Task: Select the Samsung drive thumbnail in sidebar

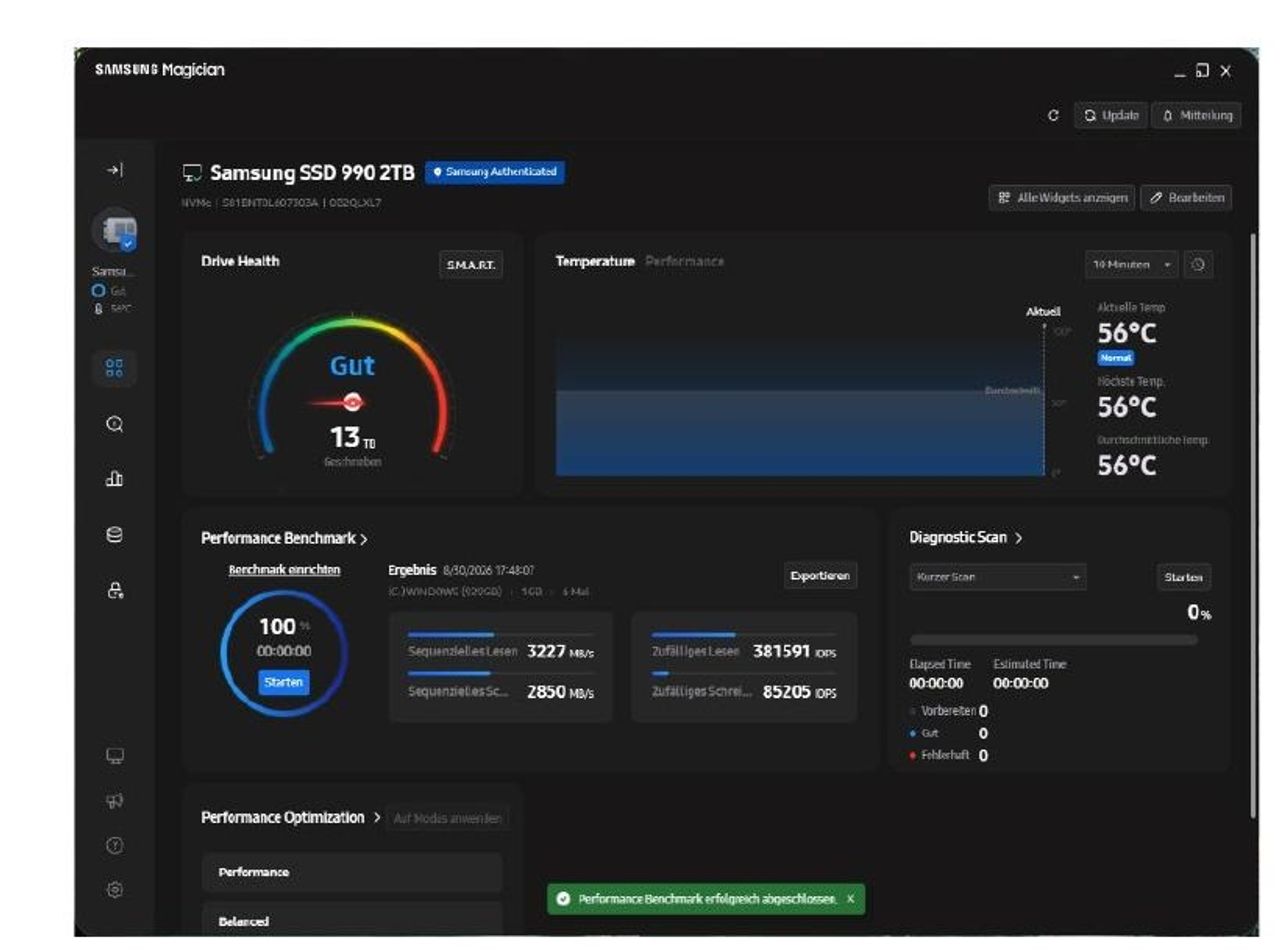Action: pyautogui.click(x=115, y=231)
